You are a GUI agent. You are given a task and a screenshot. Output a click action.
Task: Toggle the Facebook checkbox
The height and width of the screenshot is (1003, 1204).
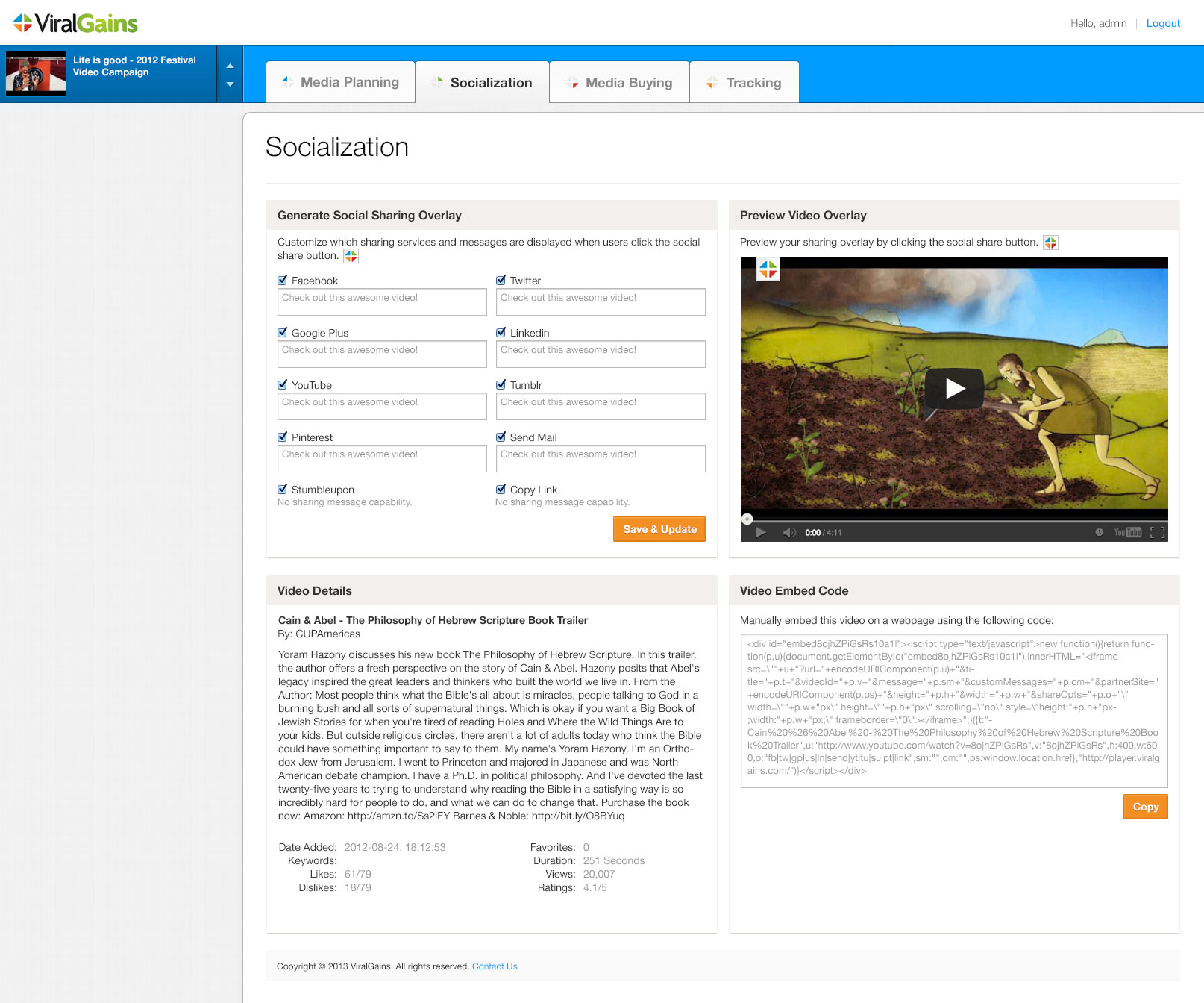click(x=283, y=281)
